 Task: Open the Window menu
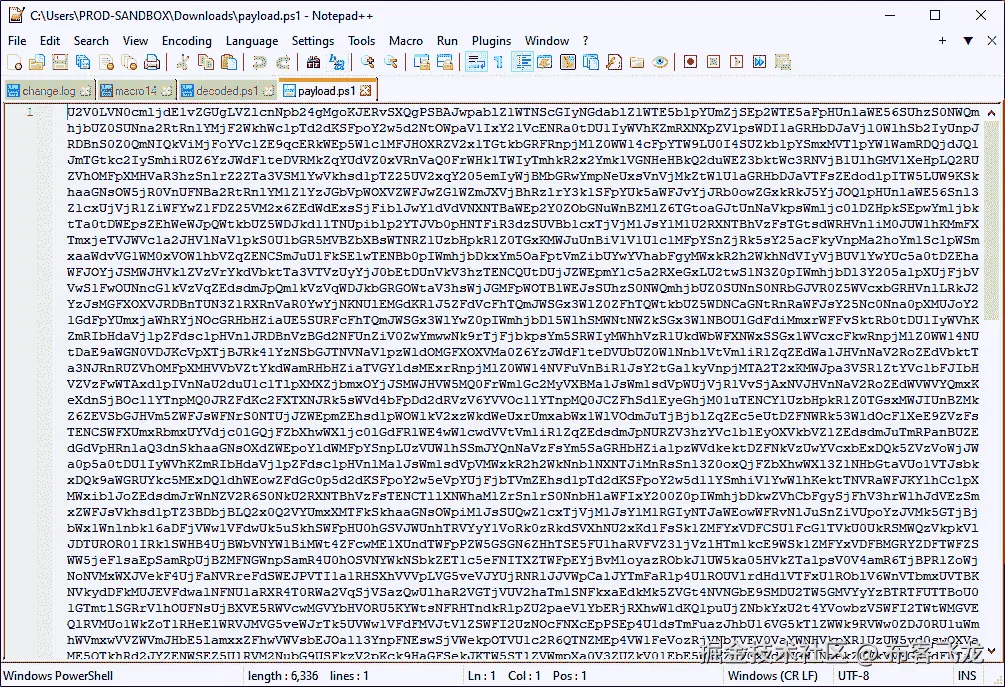point(547,40)
